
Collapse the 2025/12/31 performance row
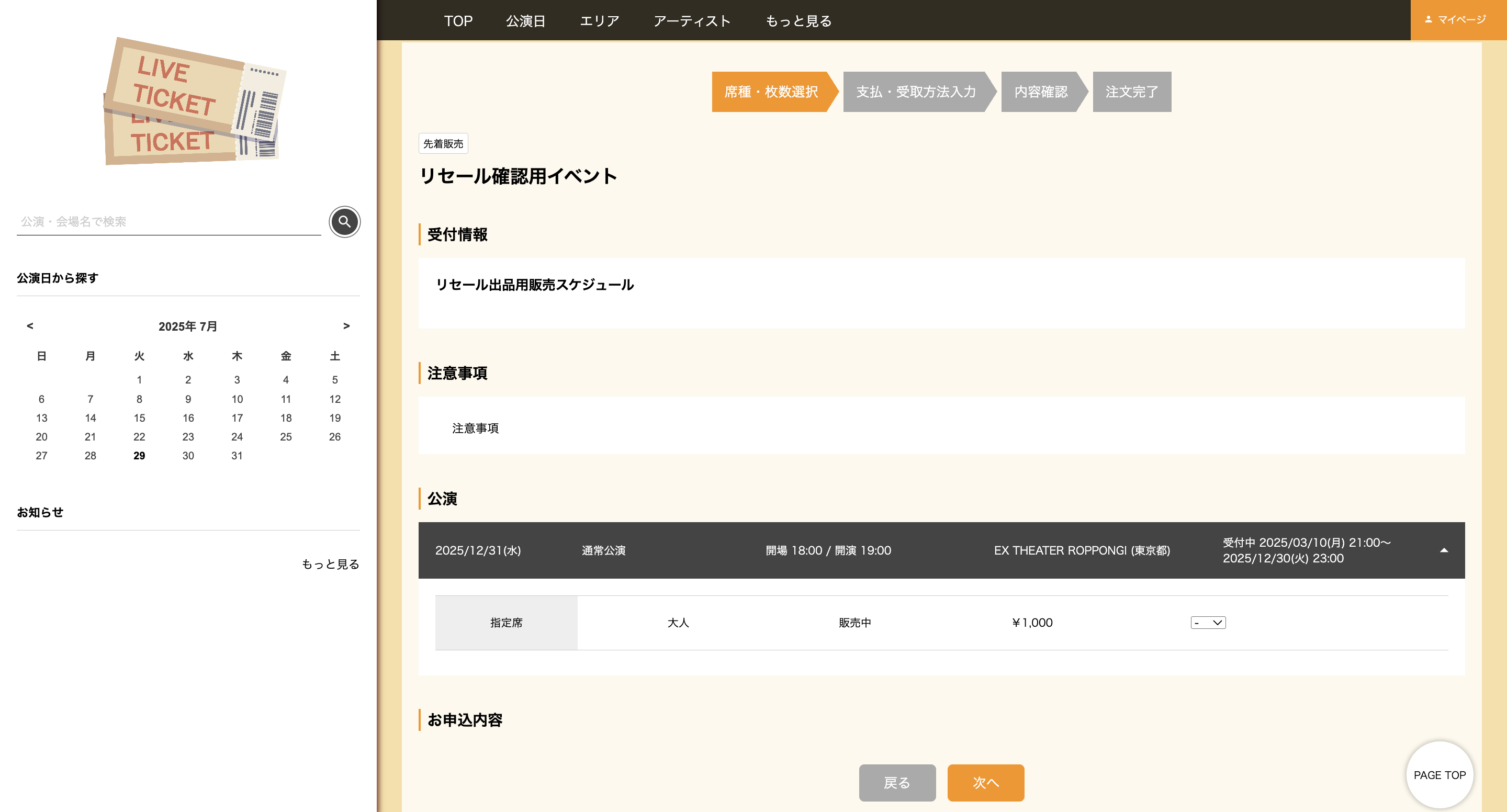pyautogui.click(x=1444, y=550)
